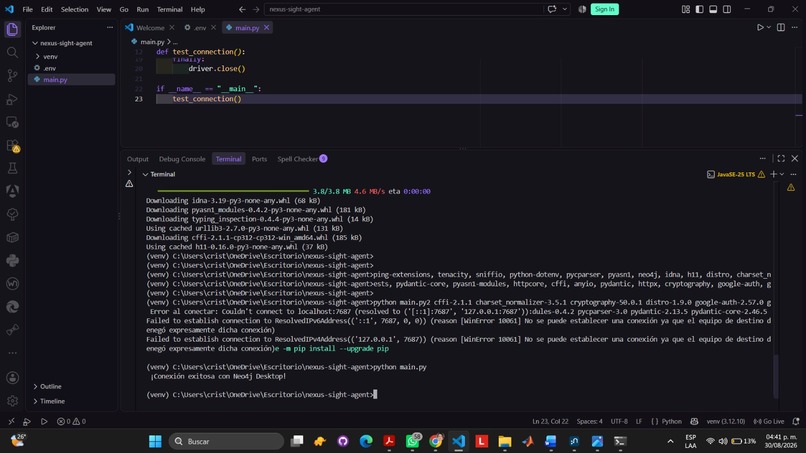Click the additional views ellipsis in activity bar
Screen dimensions: 806x453
click(12, 353)
